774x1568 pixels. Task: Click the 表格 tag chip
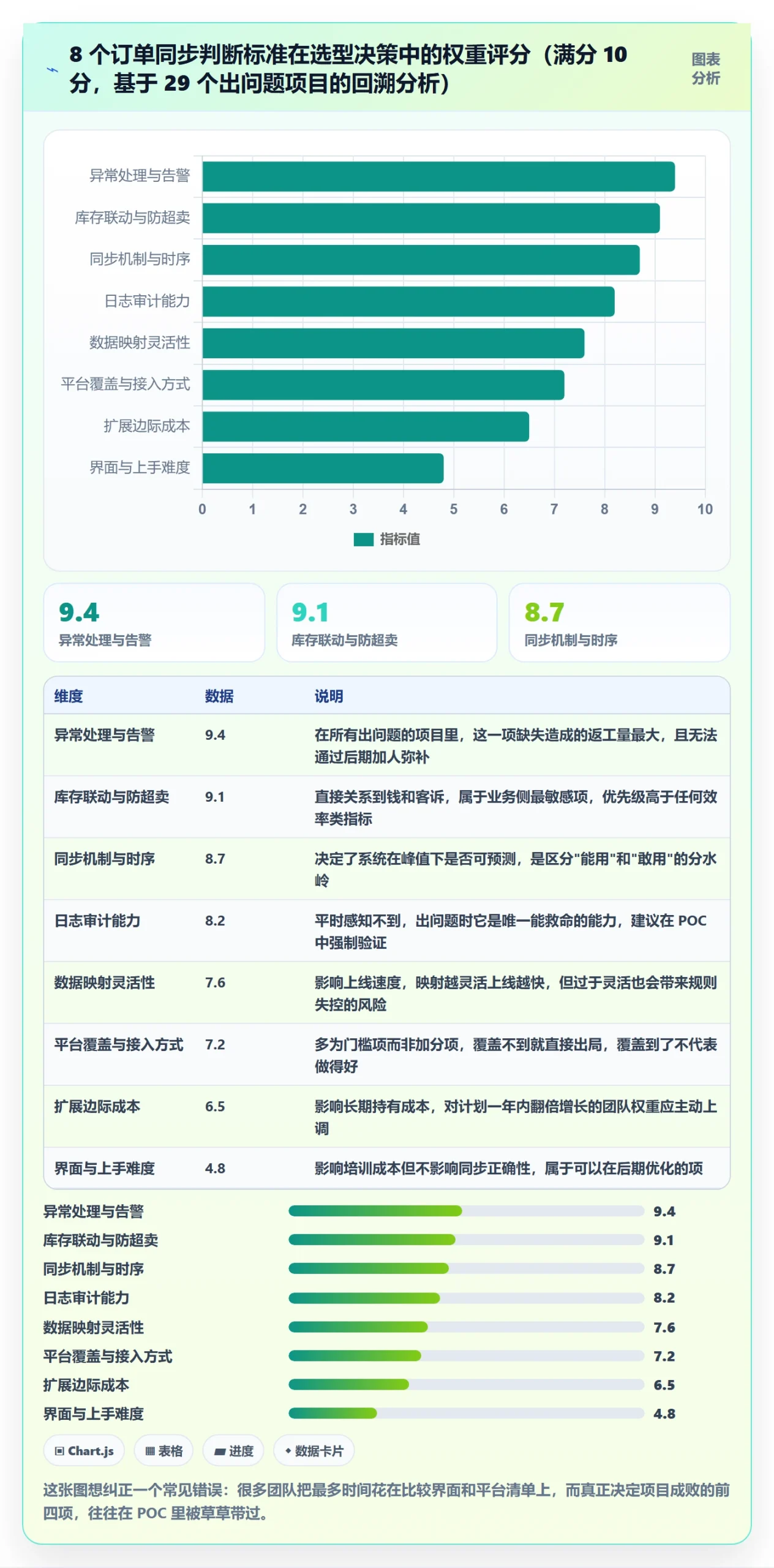163,1450
